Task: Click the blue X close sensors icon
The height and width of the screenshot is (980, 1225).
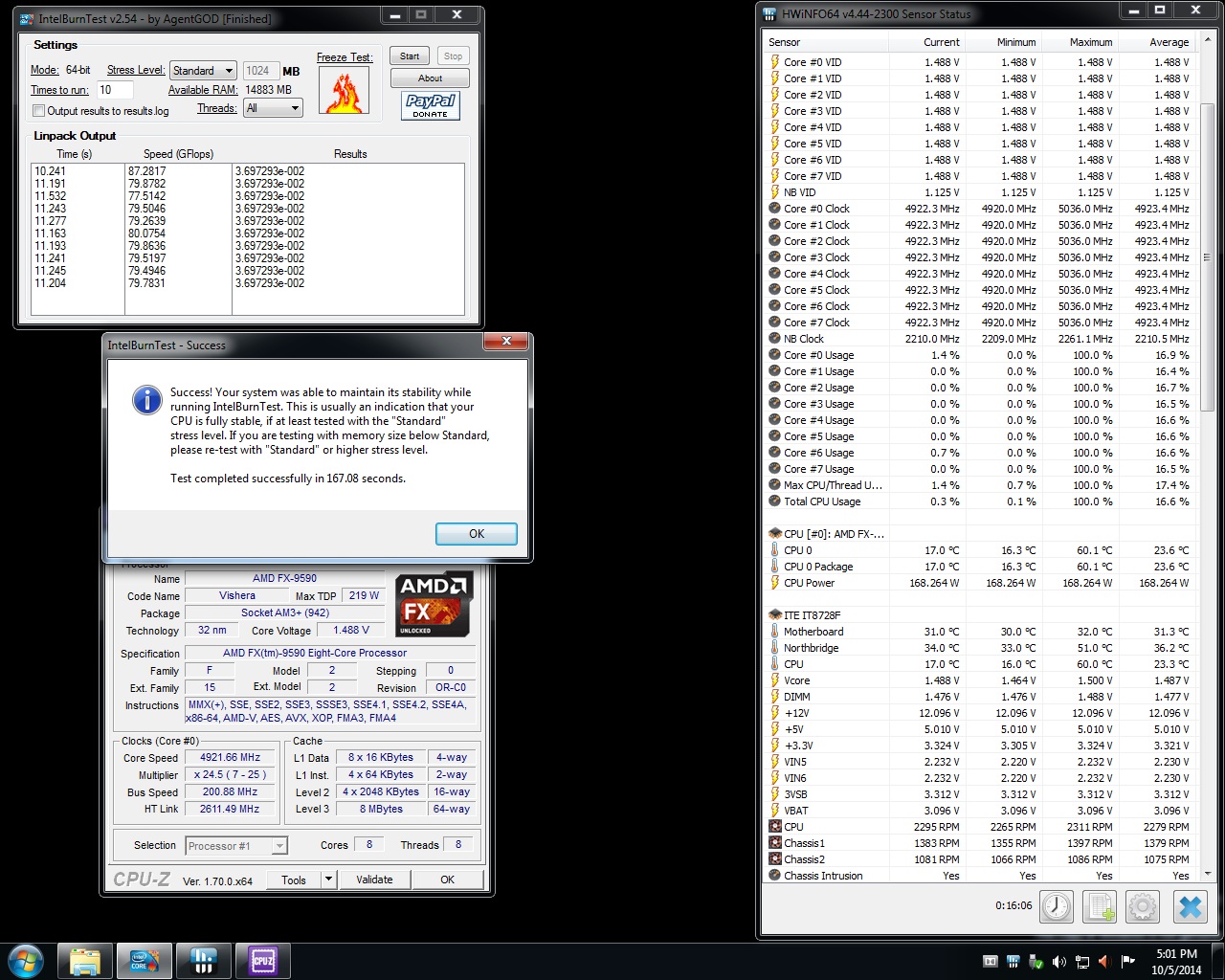Action: point(1190,906)
